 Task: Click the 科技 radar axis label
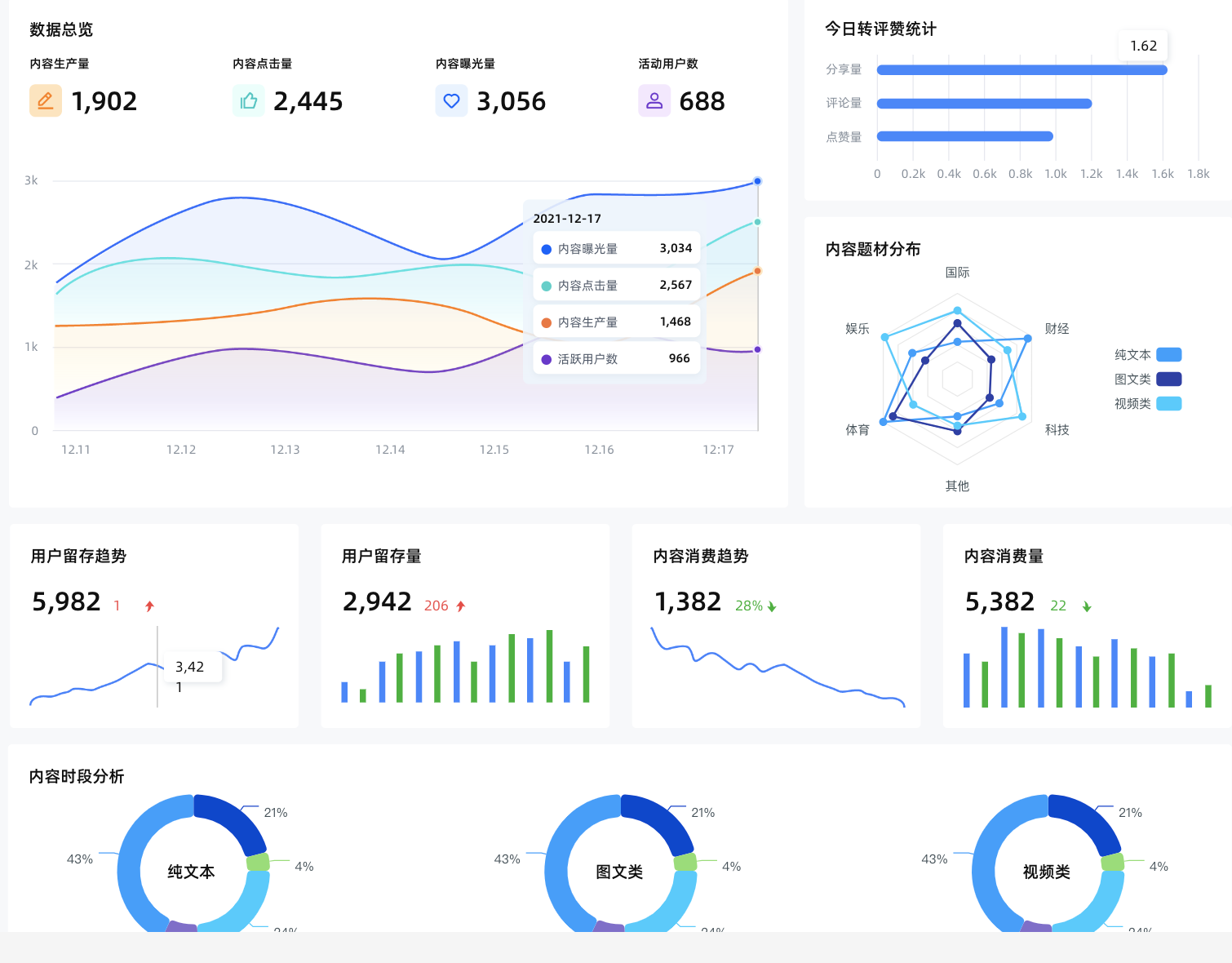[x=1057, y=429]
